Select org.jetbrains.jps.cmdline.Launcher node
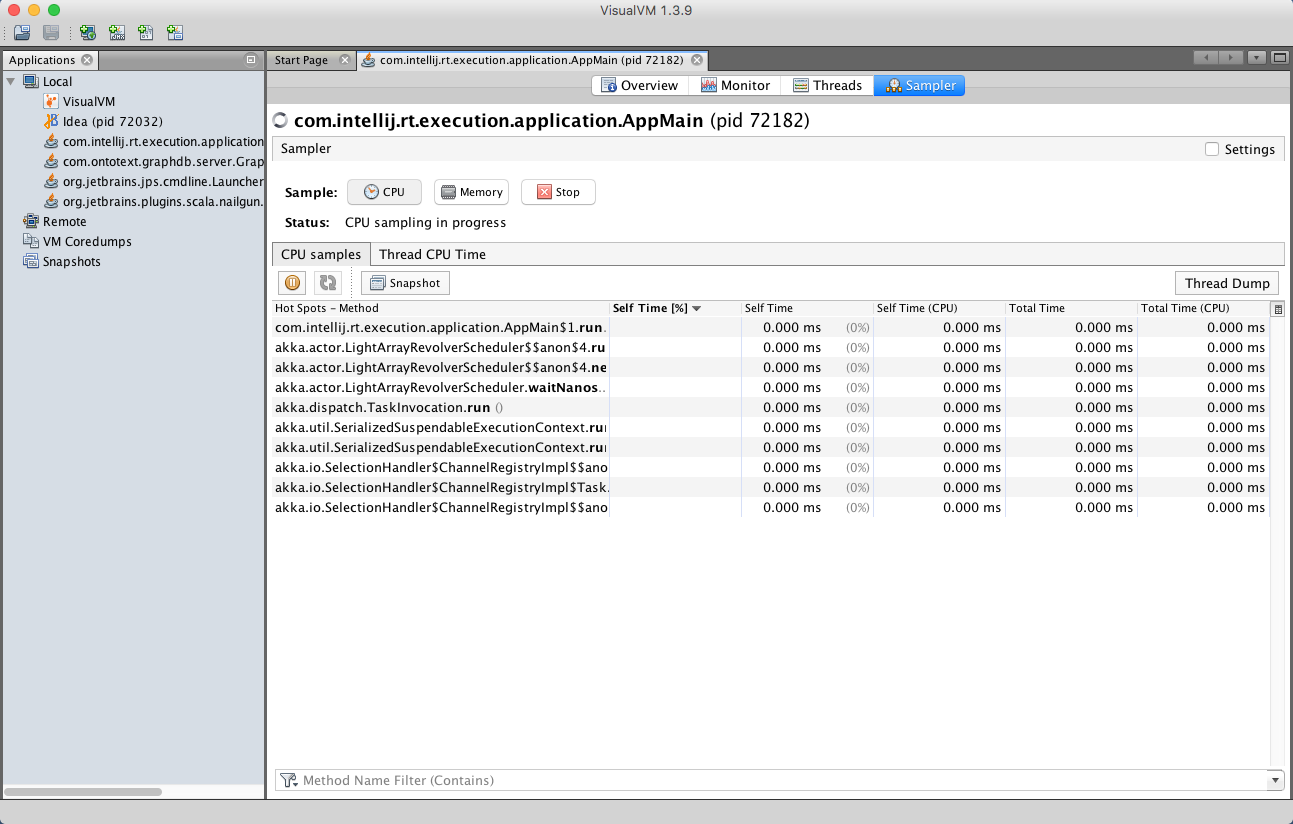The image size is (1293, 824). point(154,181)
